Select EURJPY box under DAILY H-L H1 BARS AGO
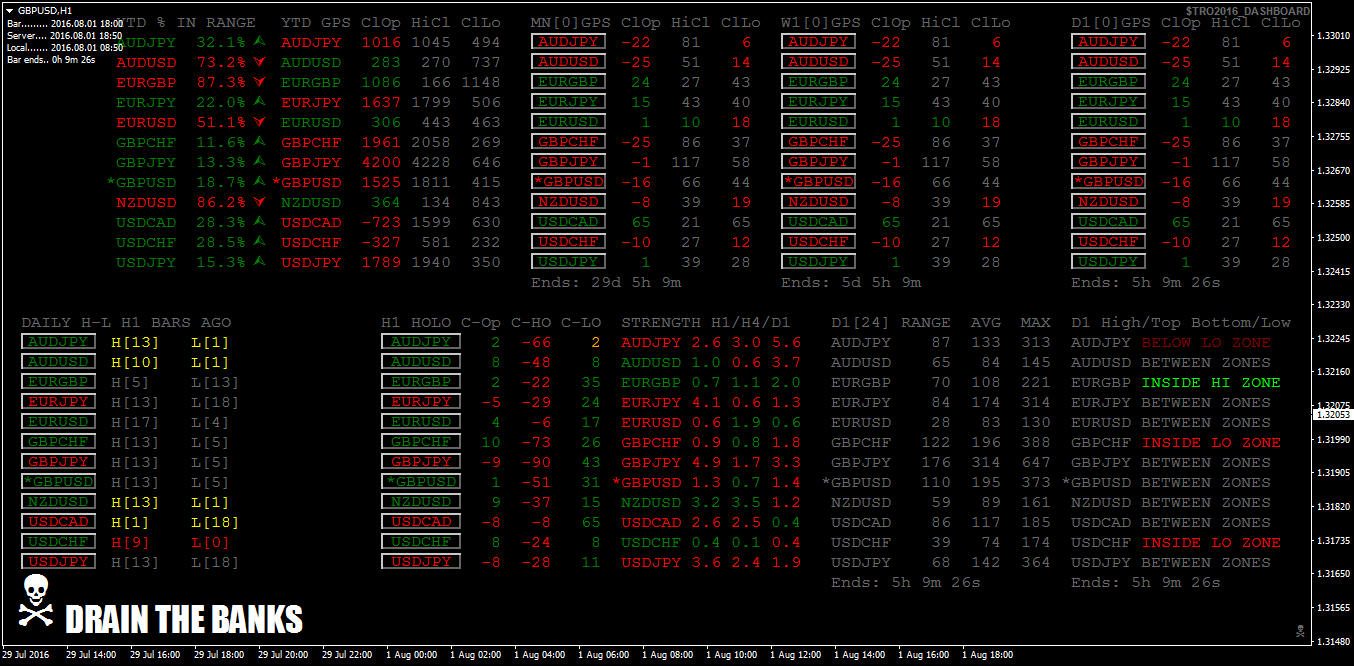 pos(58,402)
